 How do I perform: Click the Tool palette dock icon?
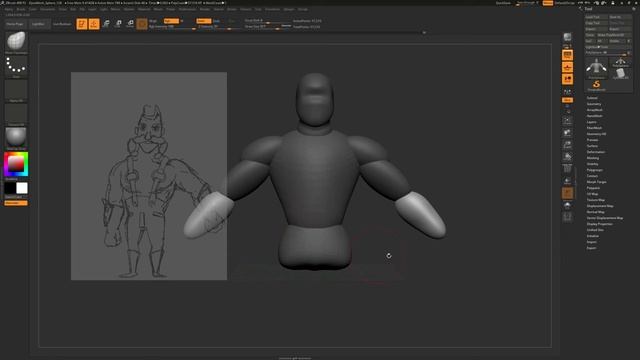pyautogui.click(x=634, y=9)
